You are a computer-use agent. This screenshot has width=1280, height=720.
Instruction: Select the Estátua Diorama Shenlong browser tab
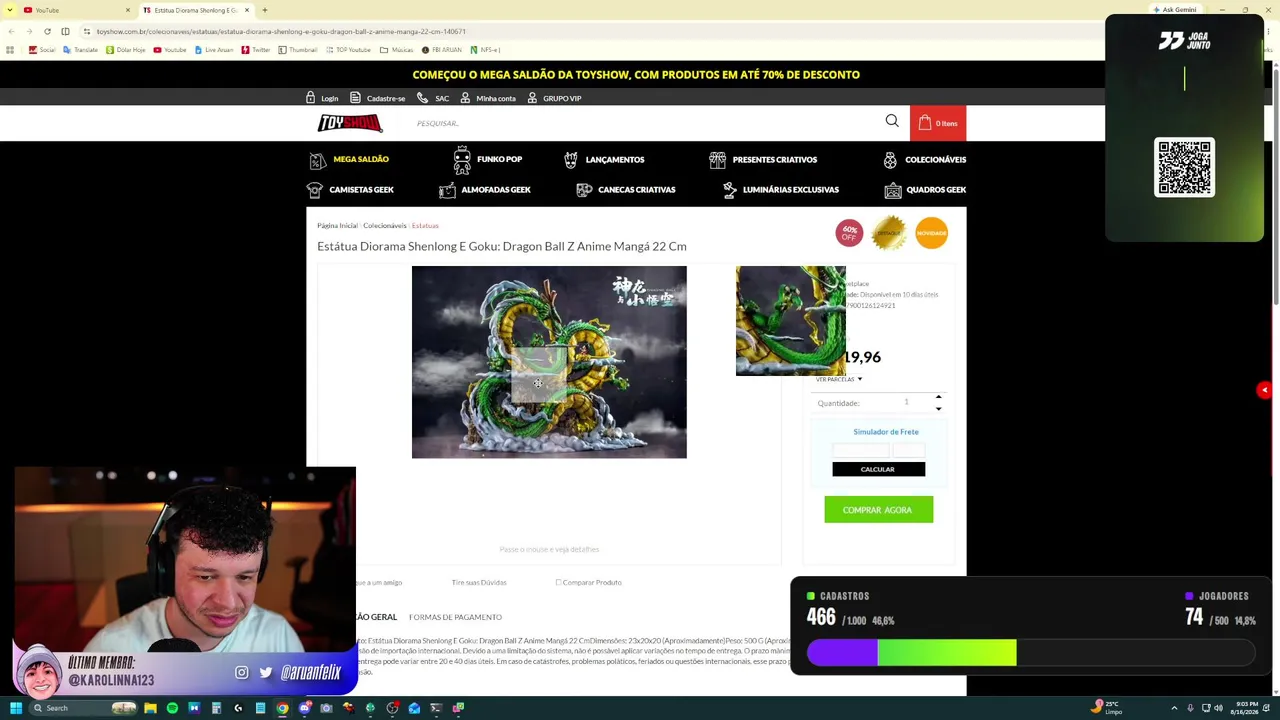(196, 10)
